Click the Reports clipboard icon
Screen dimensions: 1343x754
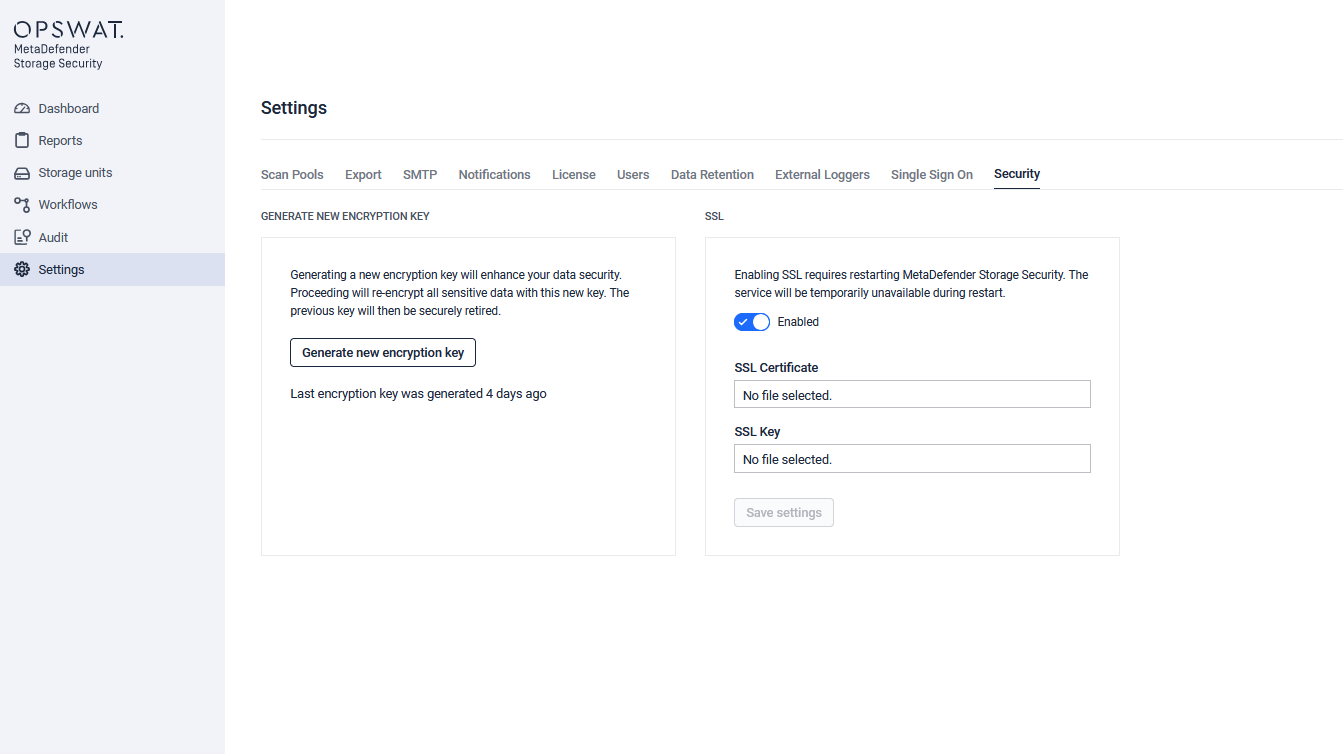pyautogui.click(x=22, y=140)
